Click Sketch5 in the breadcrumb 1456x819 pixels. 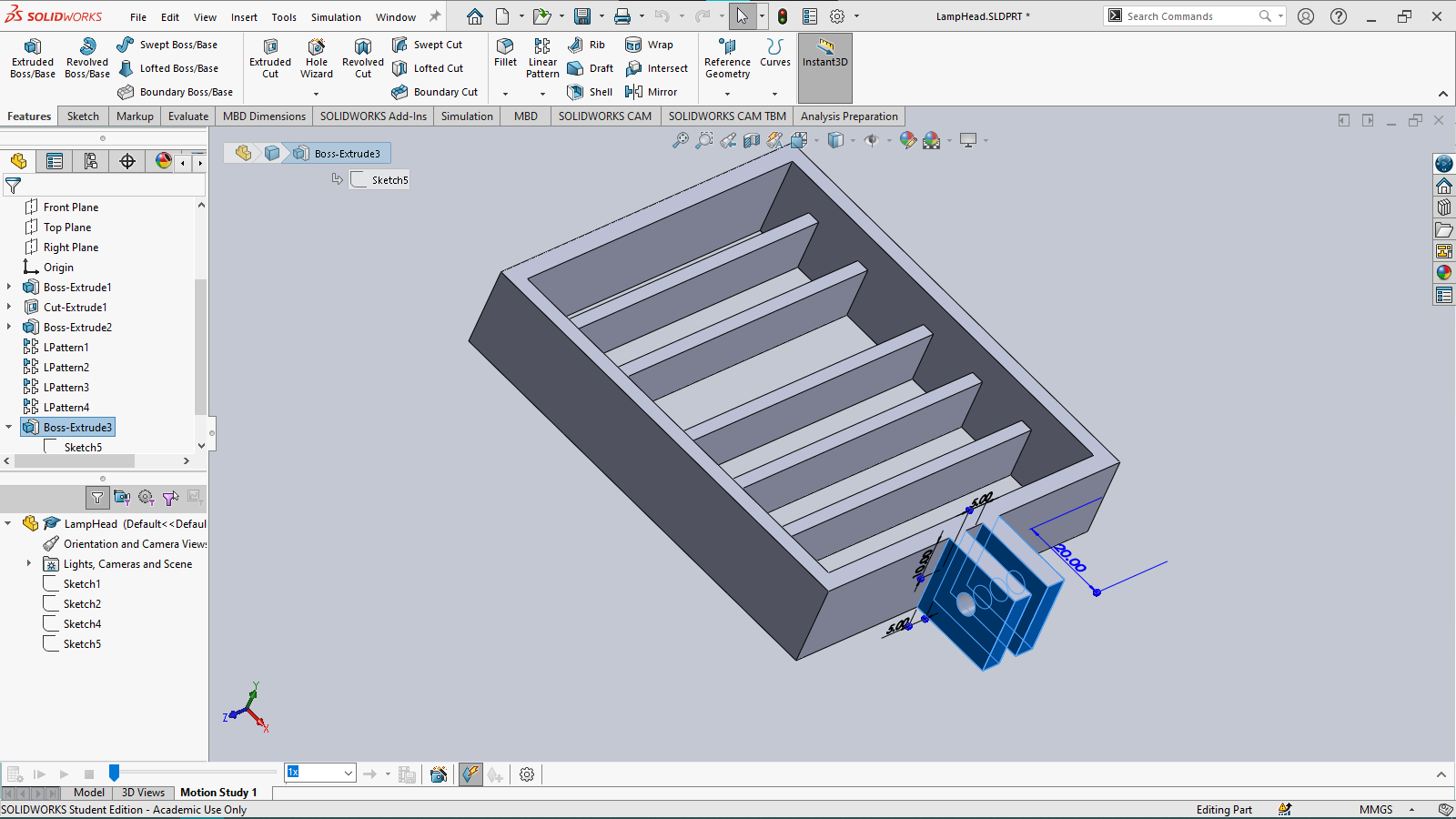point(380,180)
